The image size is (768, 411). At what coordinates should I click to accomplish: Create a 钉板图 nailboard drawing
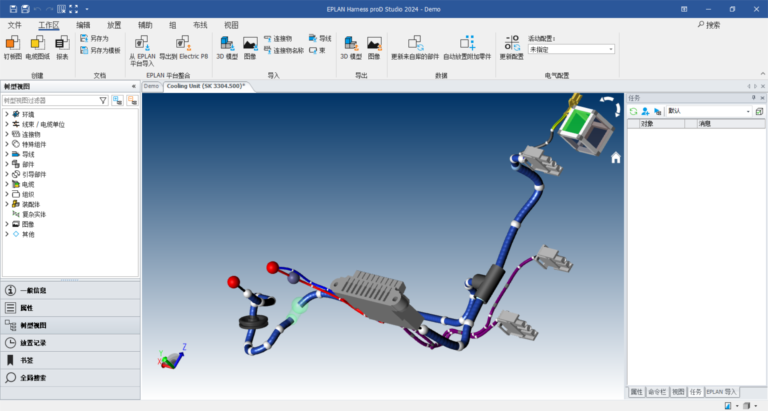[x=13, y=48]
